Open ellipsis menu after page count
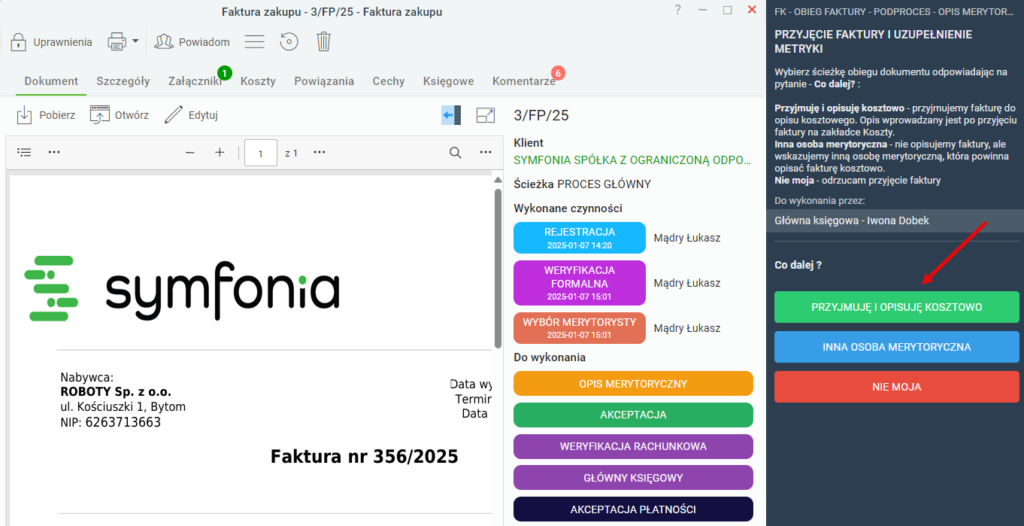 pos(319,152)
